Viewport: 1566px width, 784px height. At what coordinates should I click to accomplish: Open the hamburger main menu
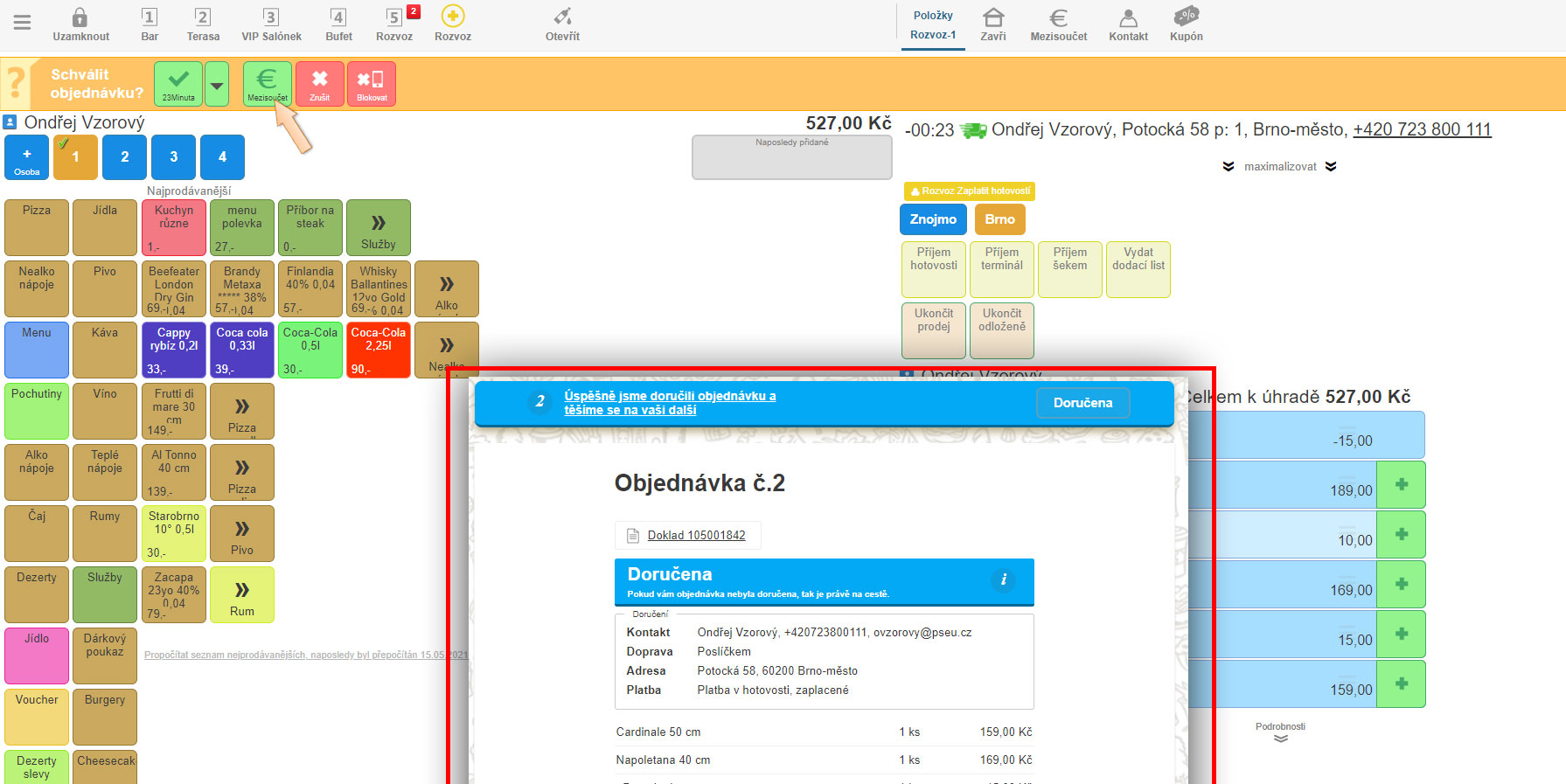[22, 23]
